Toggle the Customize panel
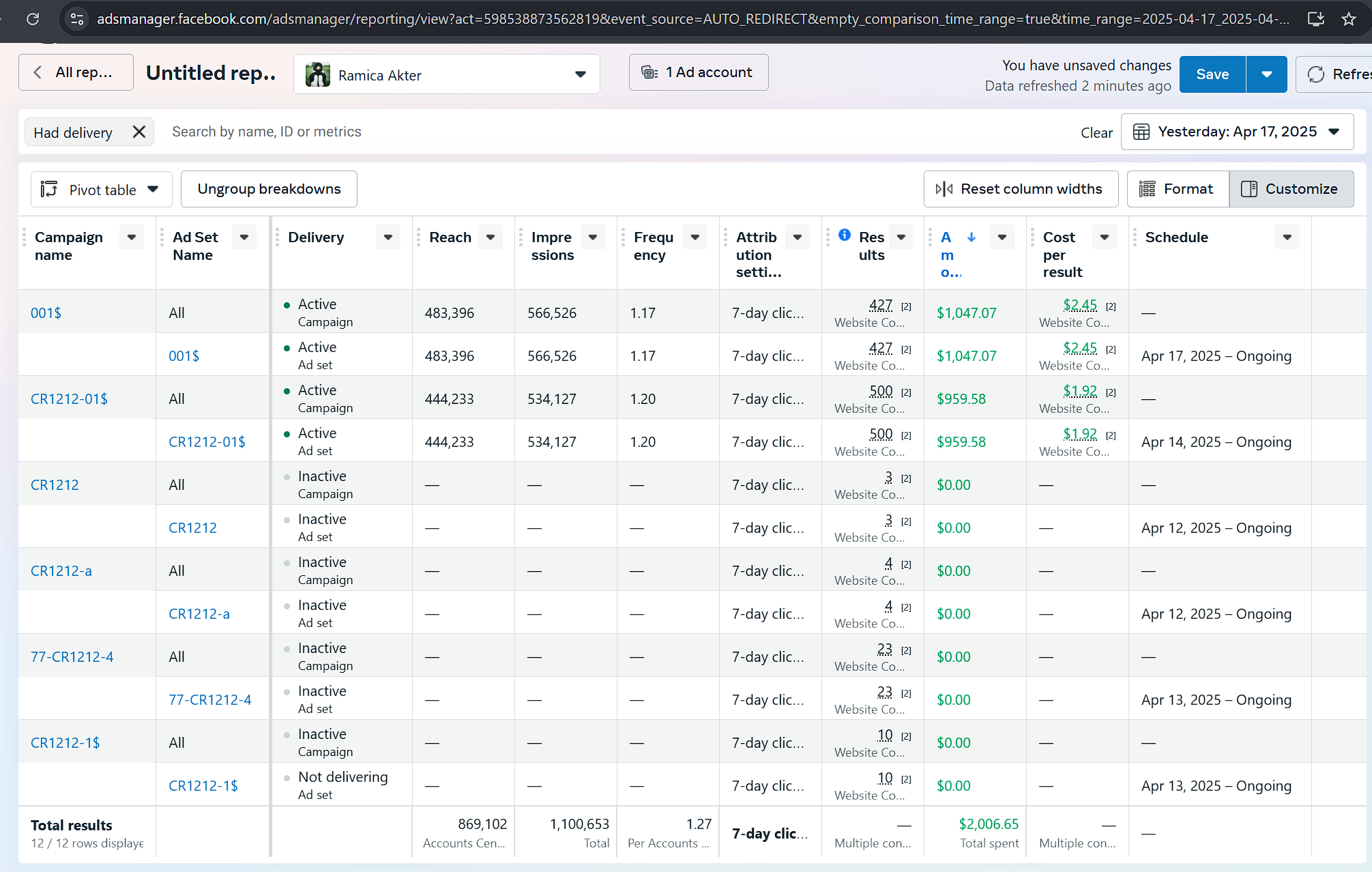Viewport: 1372px width, 872px height. [x=1291, y=189]
